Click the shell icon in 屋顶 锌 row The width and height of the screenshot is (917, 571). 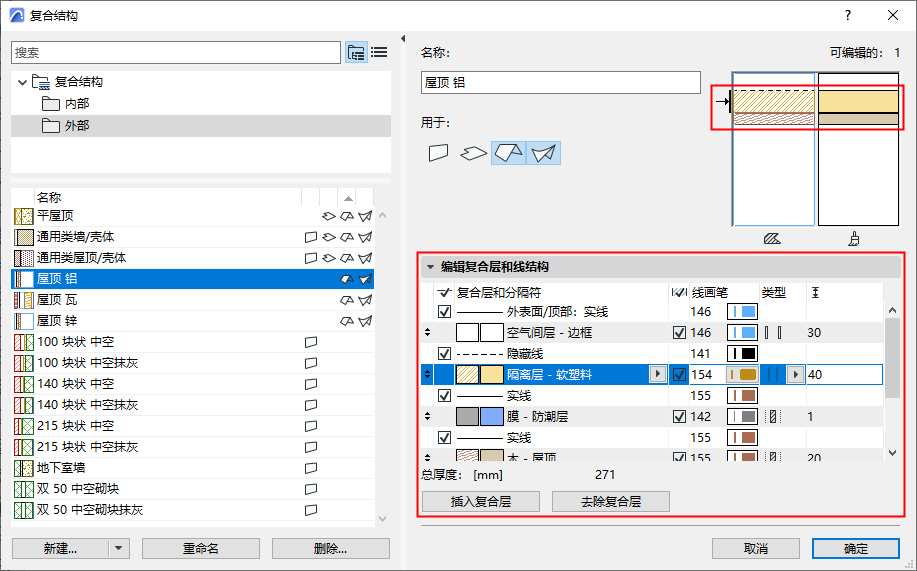(365, 321)
